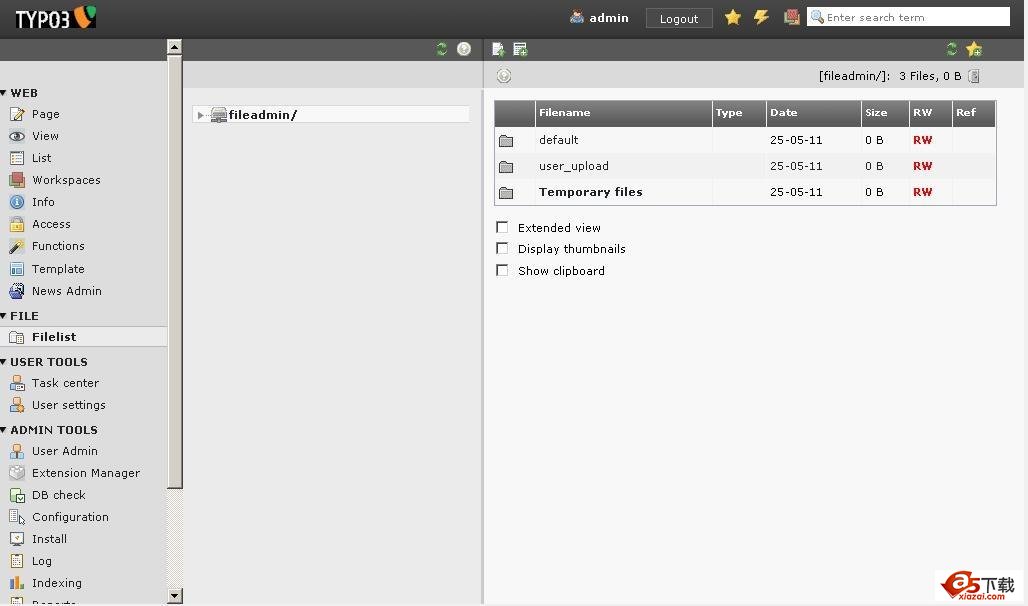Open the Install module

tap(49, 539)
